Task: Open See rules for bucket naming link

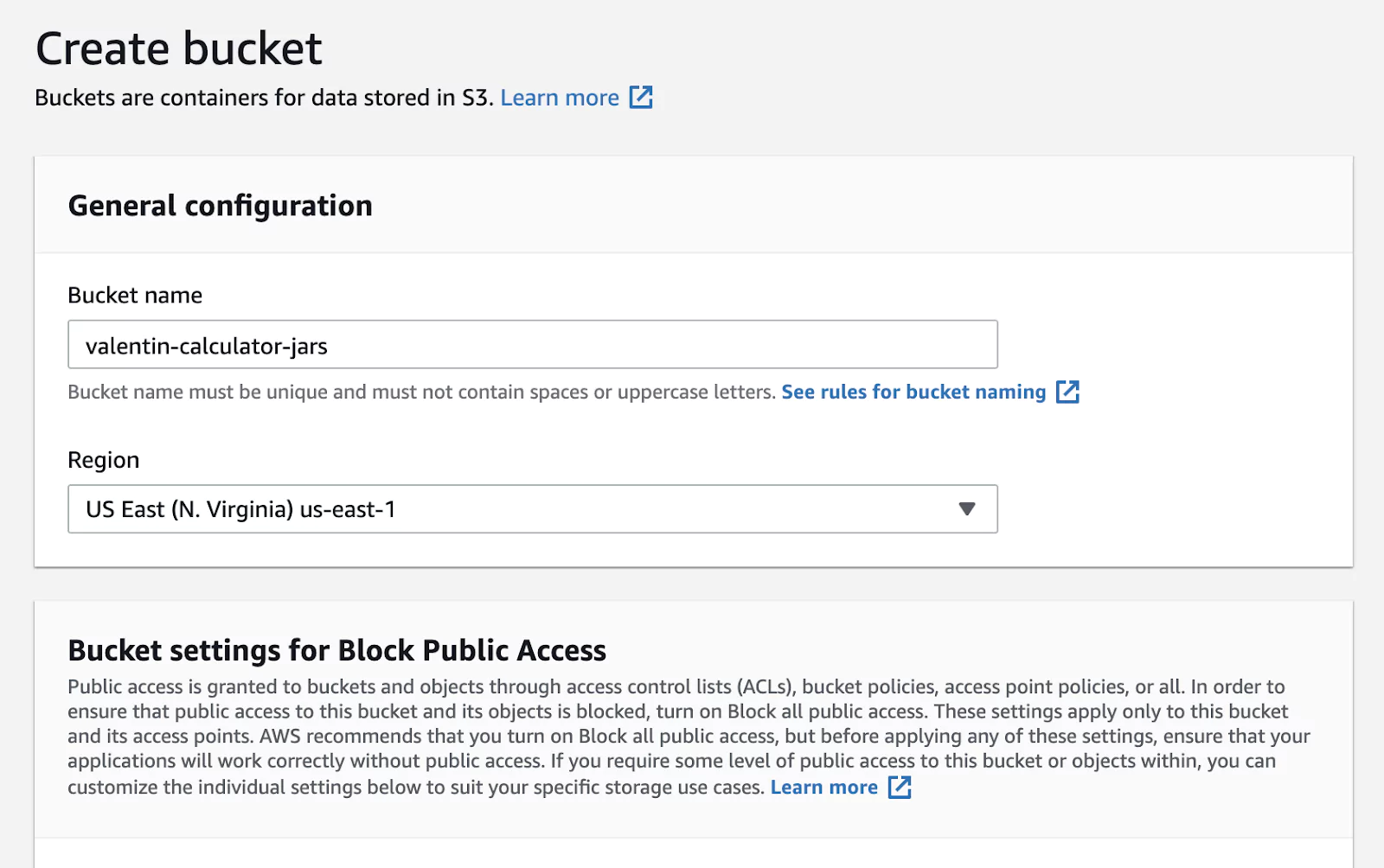Action: click(913, 392)
